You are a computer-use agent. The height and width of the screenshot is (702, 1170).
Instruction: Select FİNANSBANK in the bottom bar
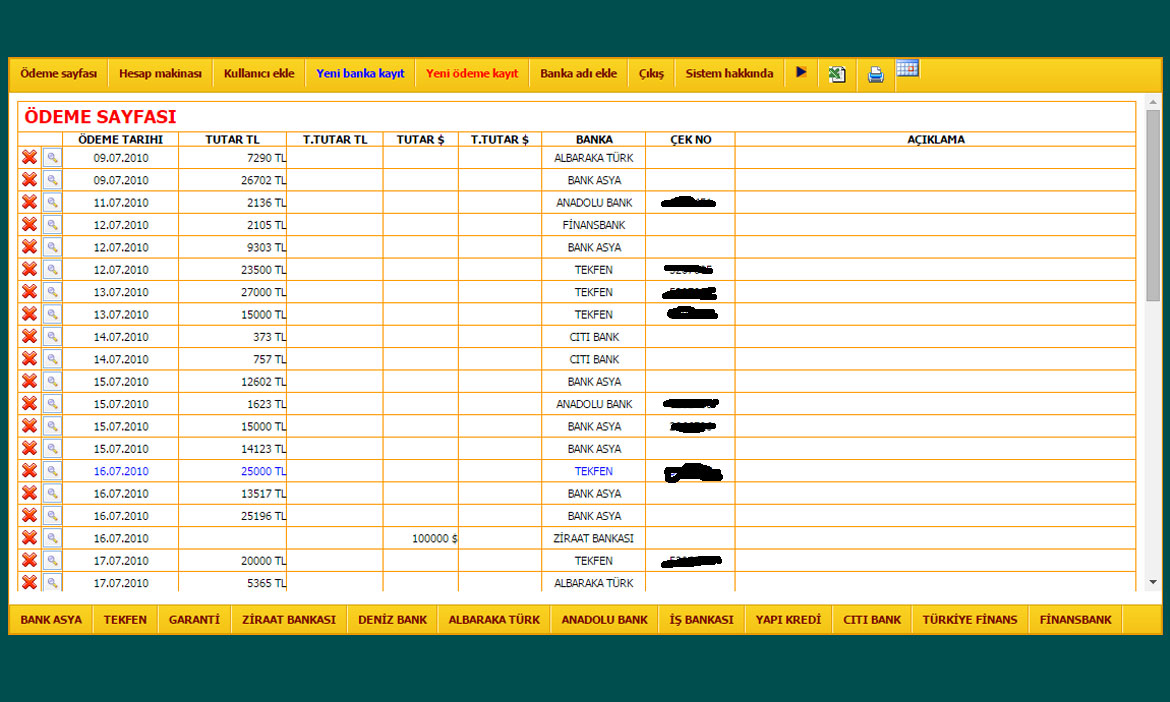click(x=1075, y=619)
